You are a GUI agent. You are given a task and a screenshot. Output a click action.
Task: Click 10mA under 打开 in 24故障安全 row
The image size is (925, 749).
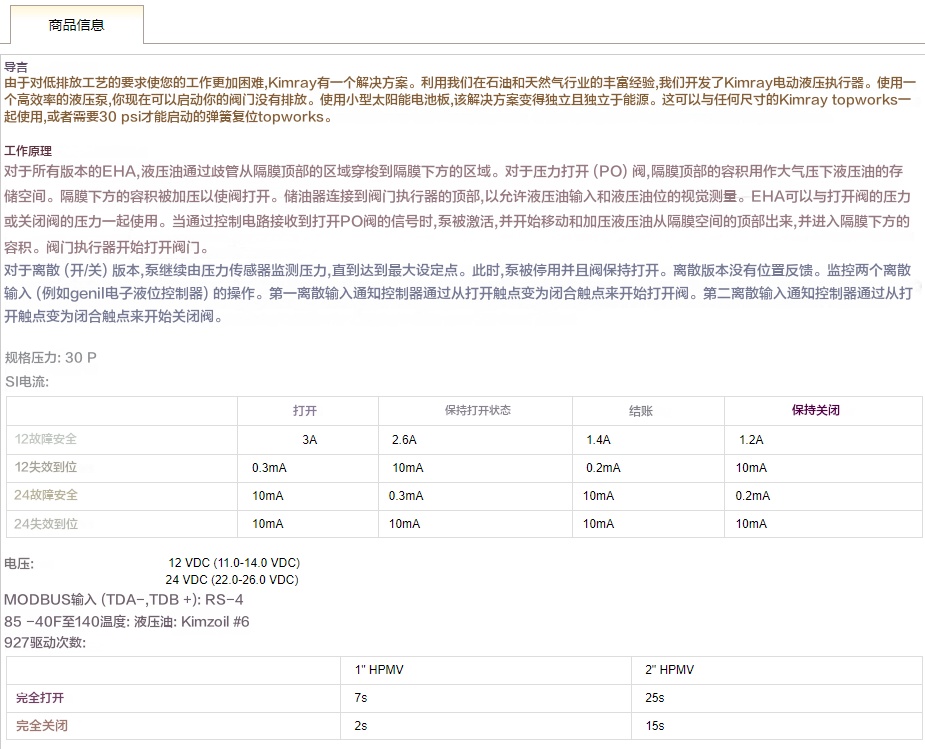click(268, 496)
